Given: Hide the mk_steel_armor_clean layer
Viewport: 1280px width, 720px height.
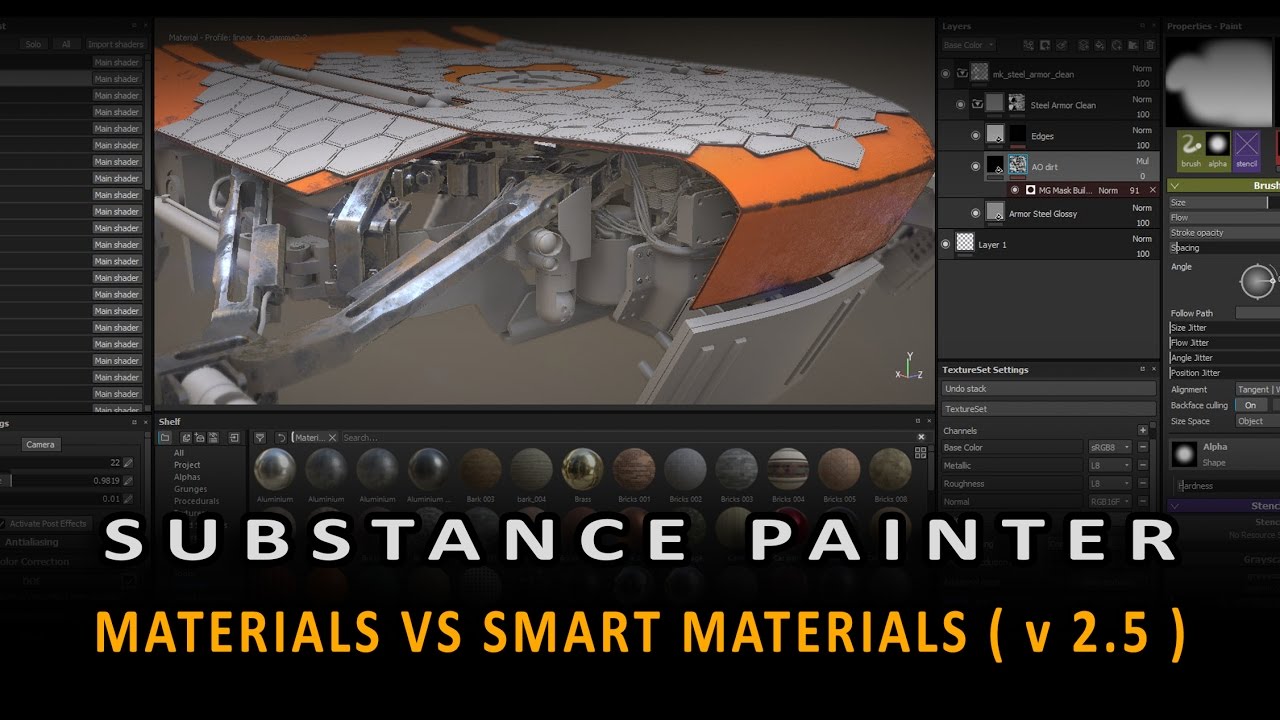Looking at the screenshot, I should [946, 73].
